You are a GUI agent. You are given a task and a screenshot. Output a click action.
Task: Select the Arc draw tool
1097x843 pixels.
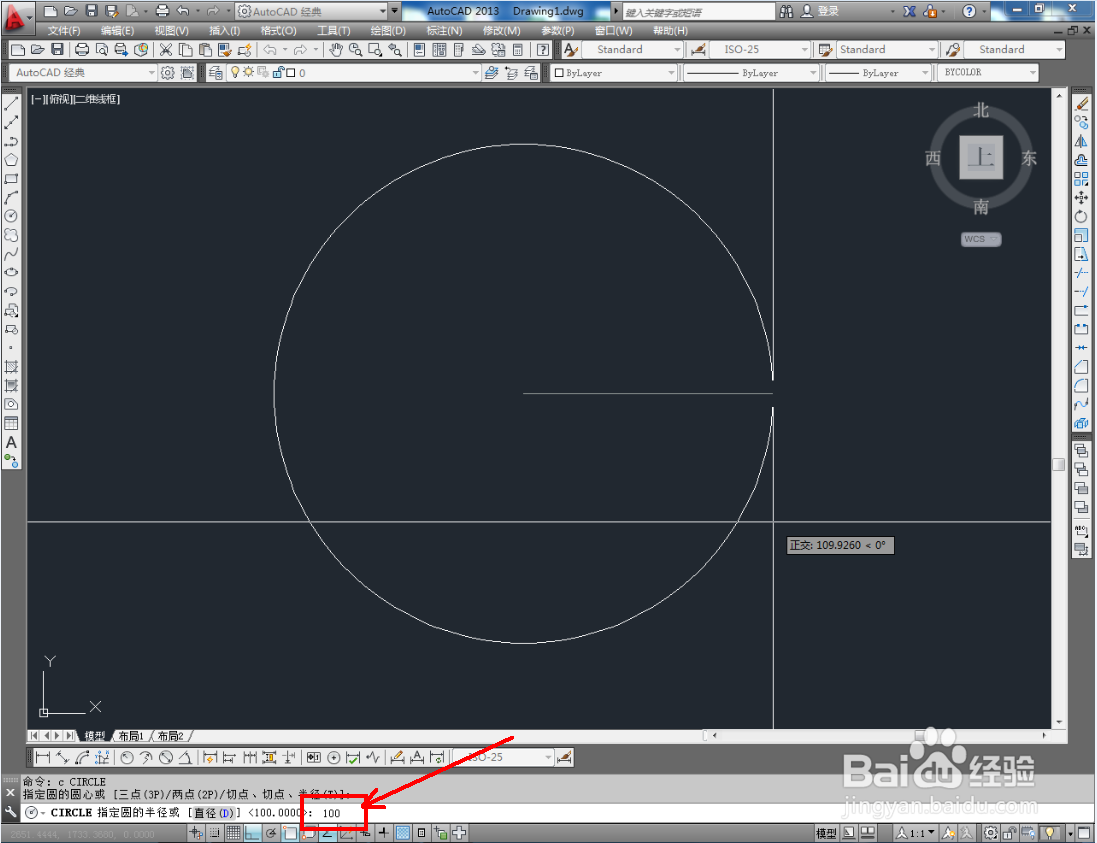pos(11,198)
